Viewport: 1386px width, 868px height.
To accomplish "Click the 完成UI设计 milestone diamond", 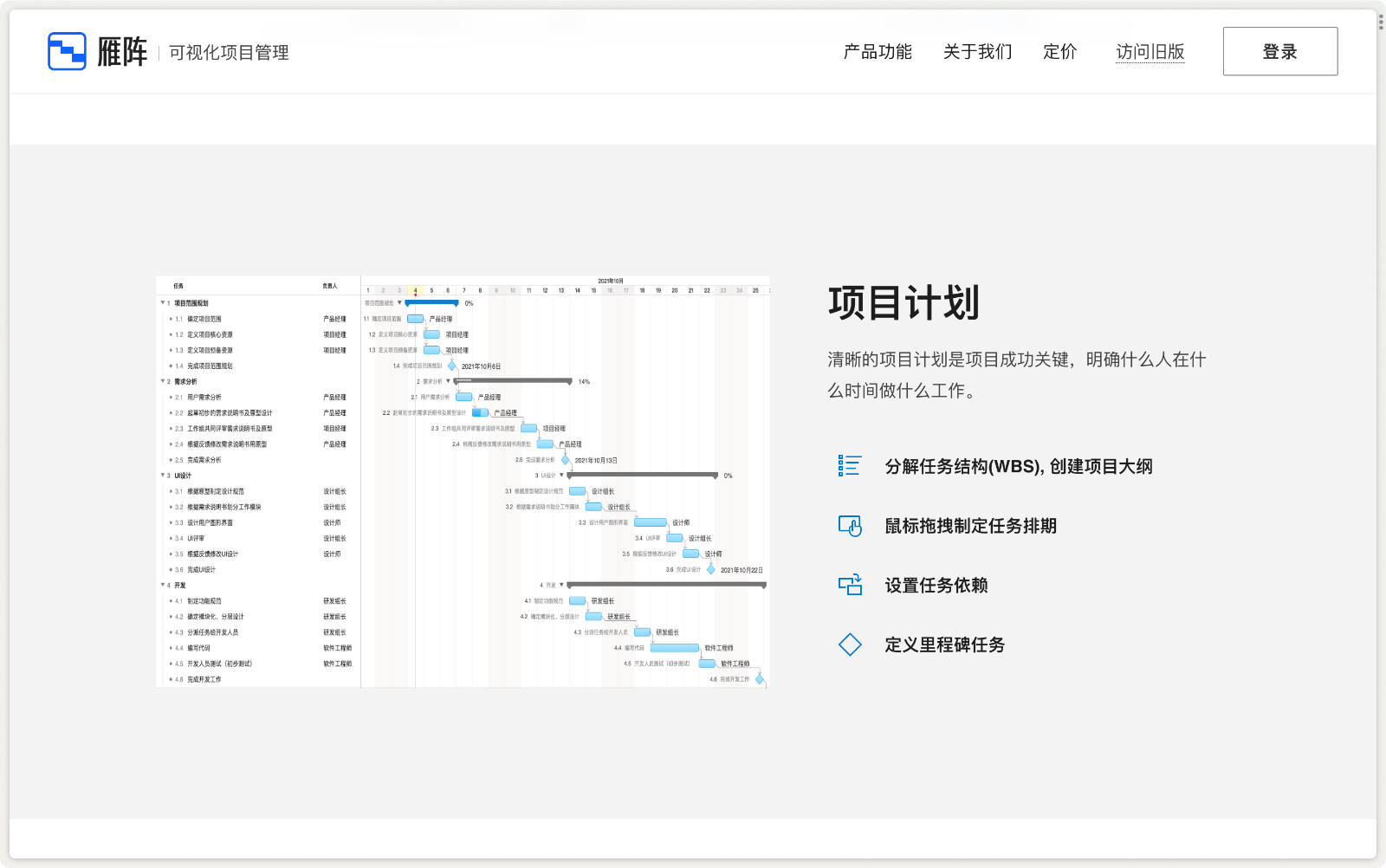I will [710, 570].
